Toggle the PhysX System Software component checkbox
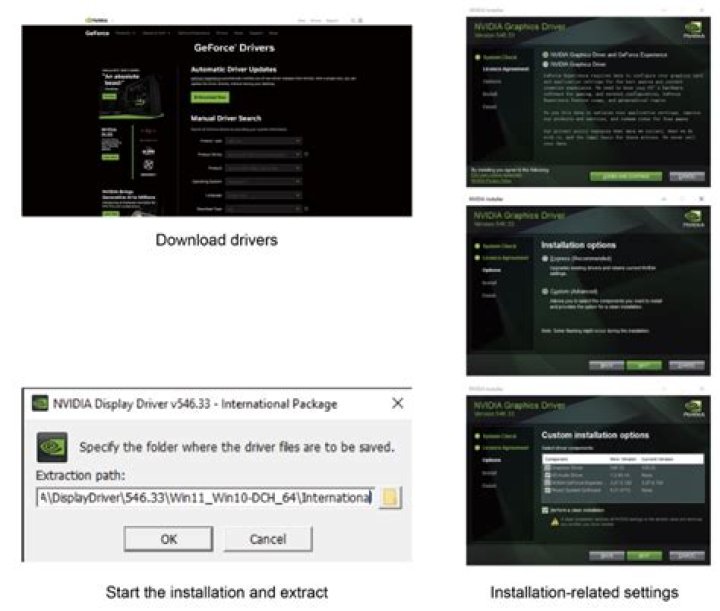 click(547, 490)
